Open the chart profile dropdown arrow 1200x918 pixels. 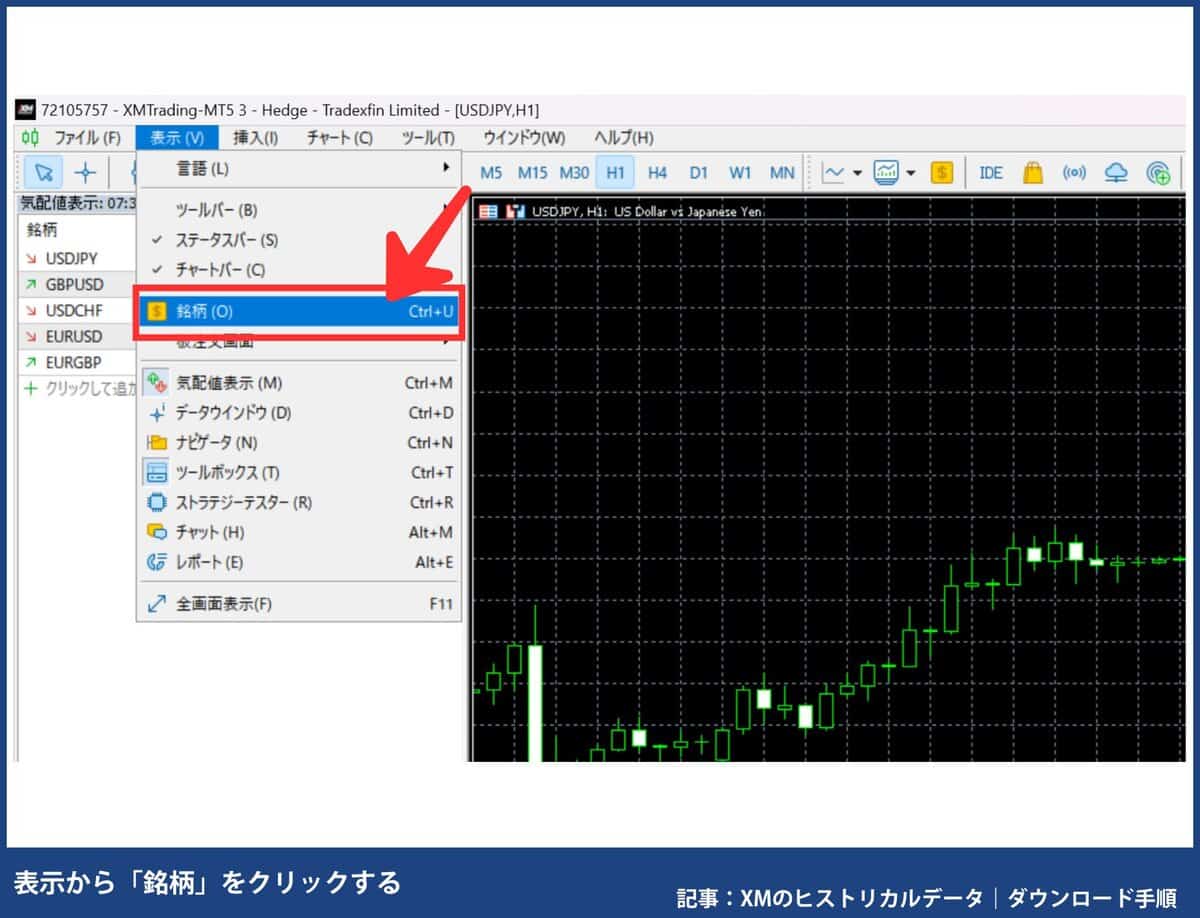click(911, 172)
